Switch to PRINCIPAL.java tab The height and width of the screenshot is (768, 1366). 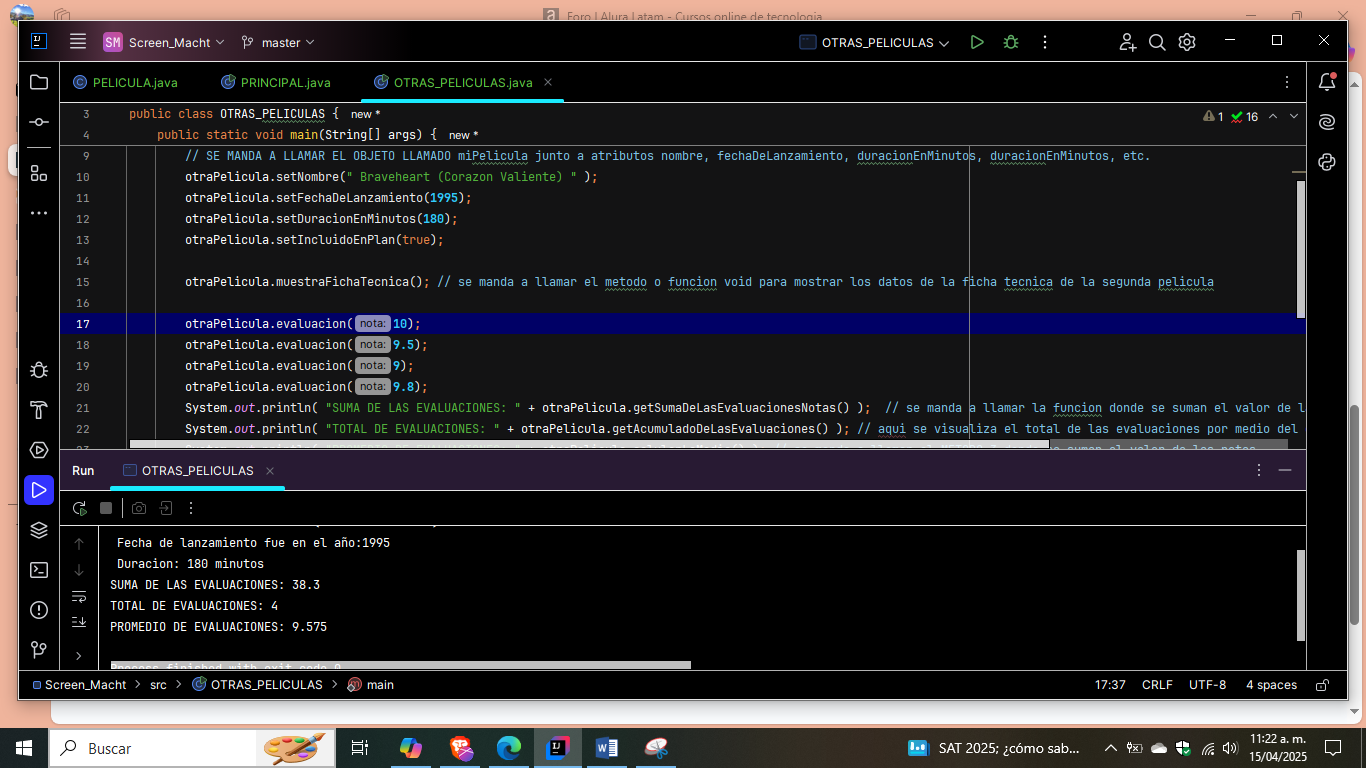coord(275,82)
